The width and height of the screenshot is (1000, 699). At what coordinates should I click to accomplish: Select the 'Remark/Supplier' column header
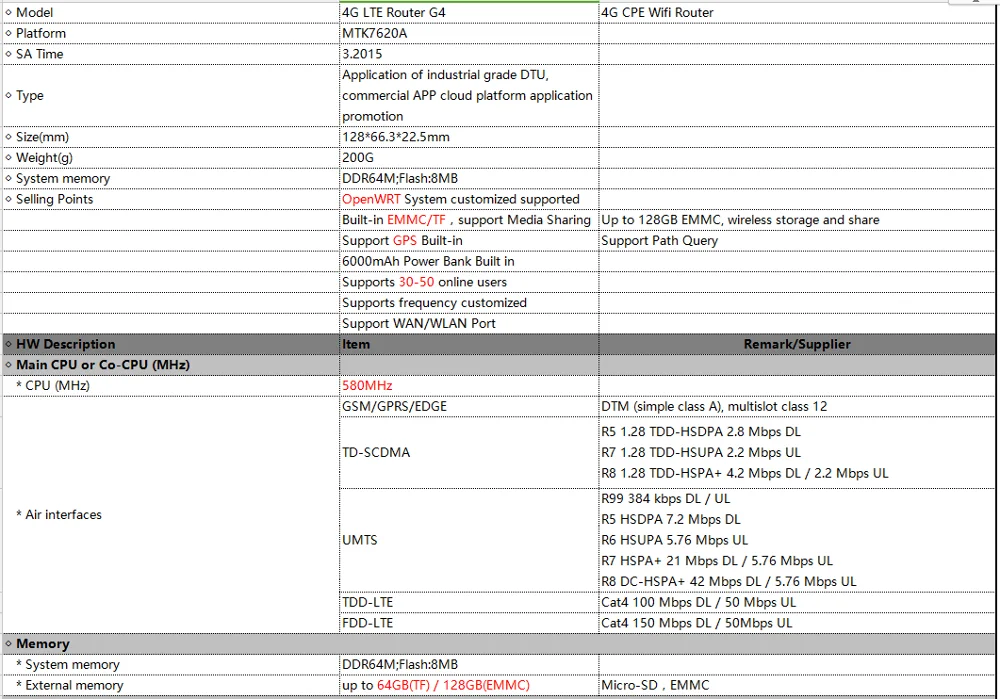797,344
